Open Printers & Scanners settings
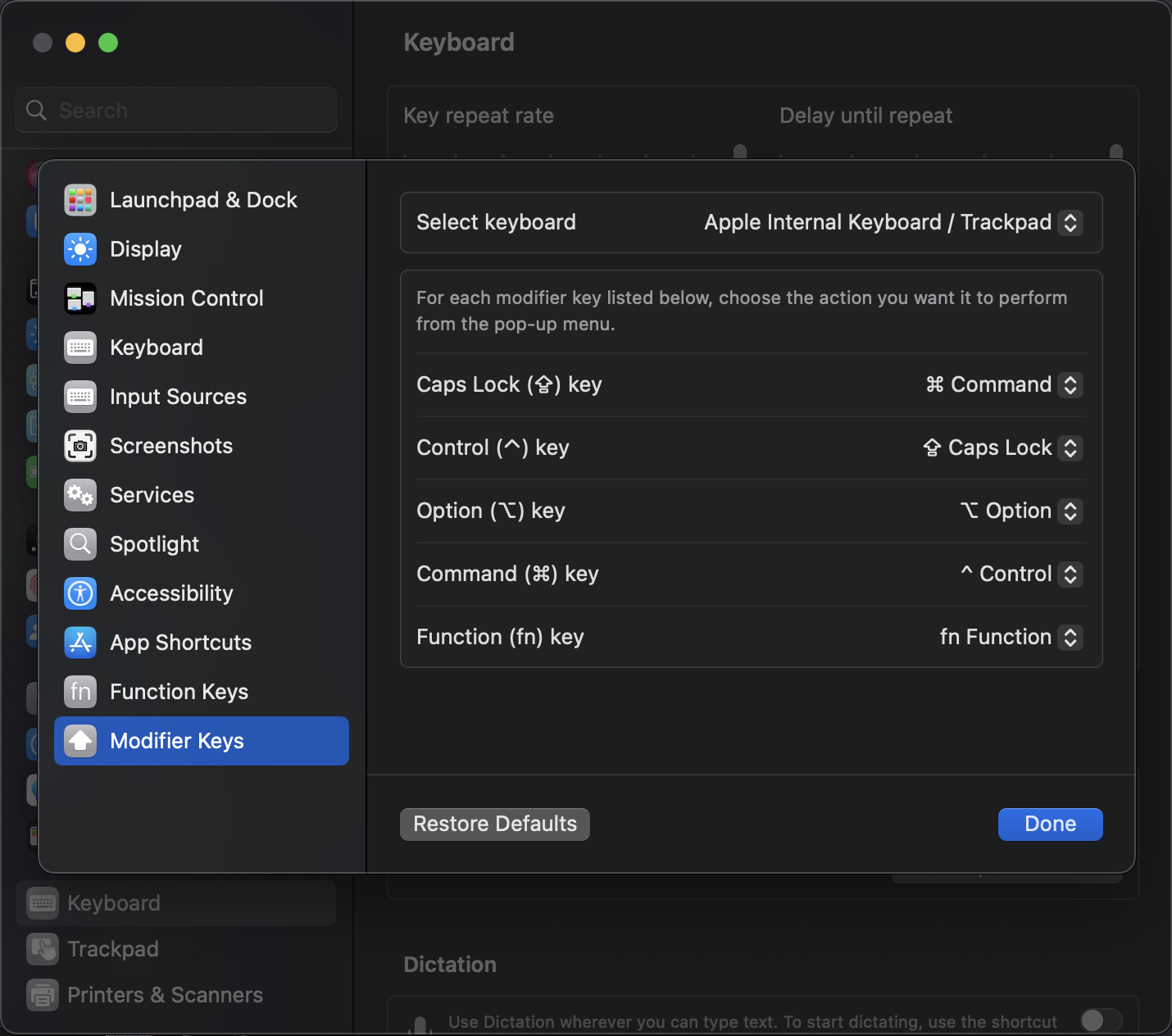The image size is (1172, 1036). [x=176, y=995]
